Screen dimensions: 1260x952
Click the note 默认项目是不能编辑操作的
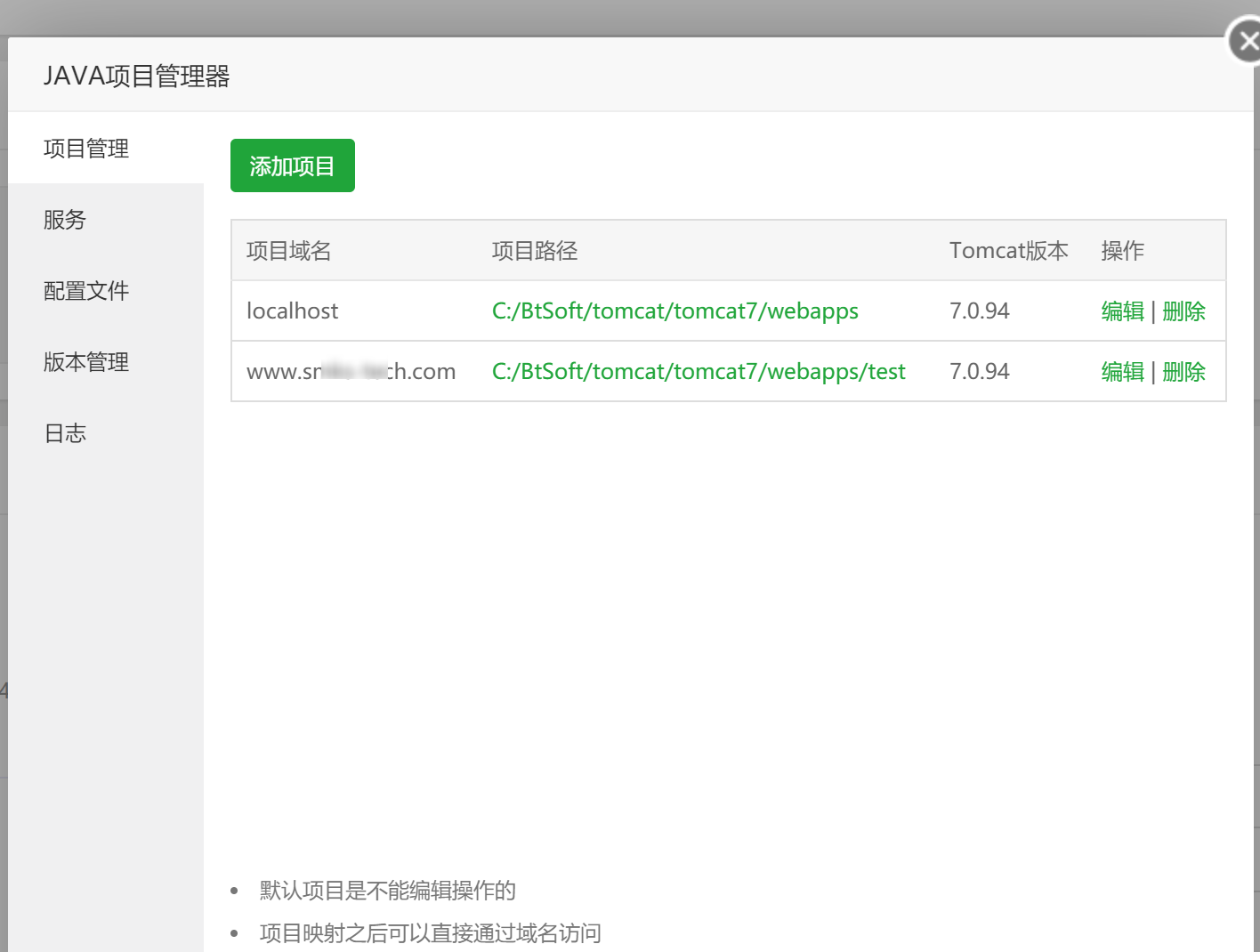coord(388,891)
